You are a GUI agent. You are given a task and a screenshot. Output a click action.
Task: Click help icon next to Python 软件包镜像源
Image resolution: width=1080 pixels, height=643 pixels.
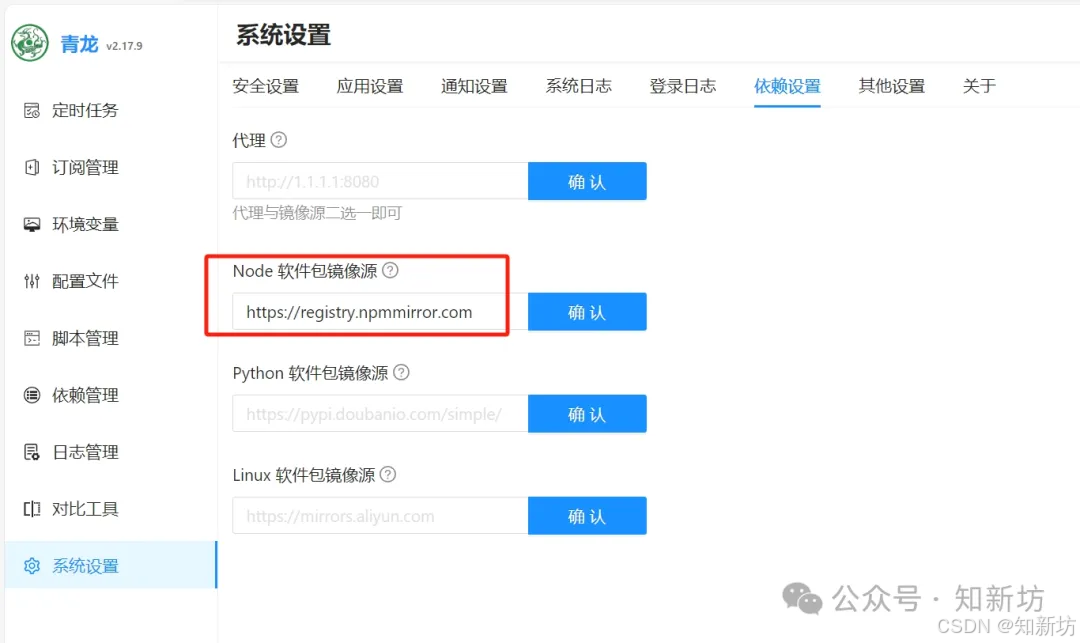pyautogui.click(x=401, y=372)
